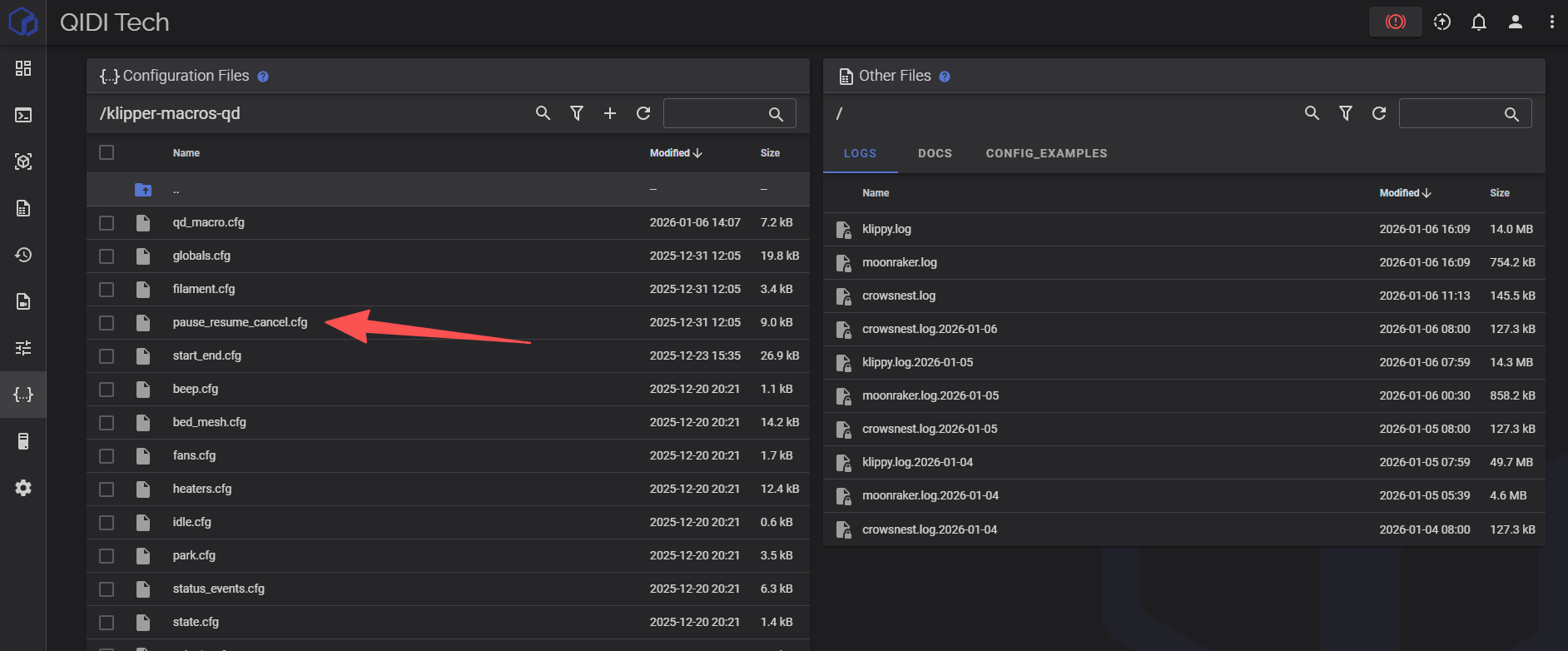Open filter icon in Other Files panel
Screen dimensions: 1568x651
pyautogui.click(x=1345, y=113)
